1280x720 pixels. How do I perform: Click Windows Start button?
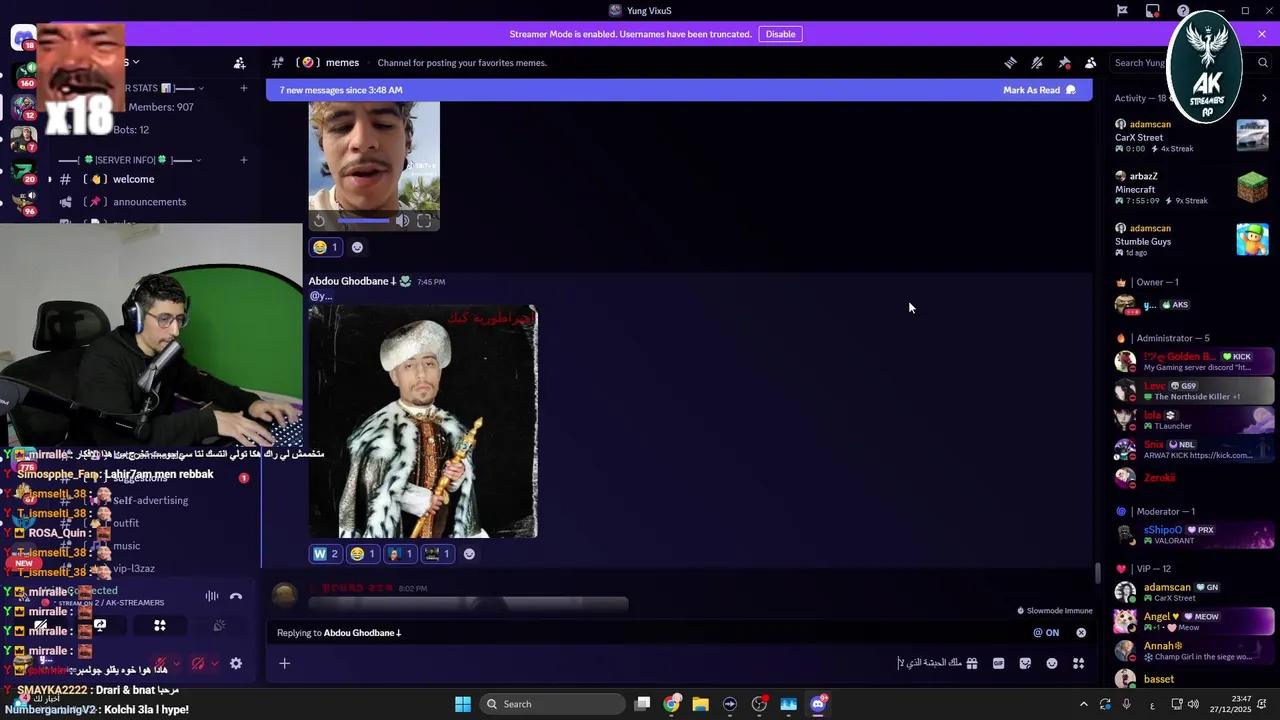[x=463, y=704]
